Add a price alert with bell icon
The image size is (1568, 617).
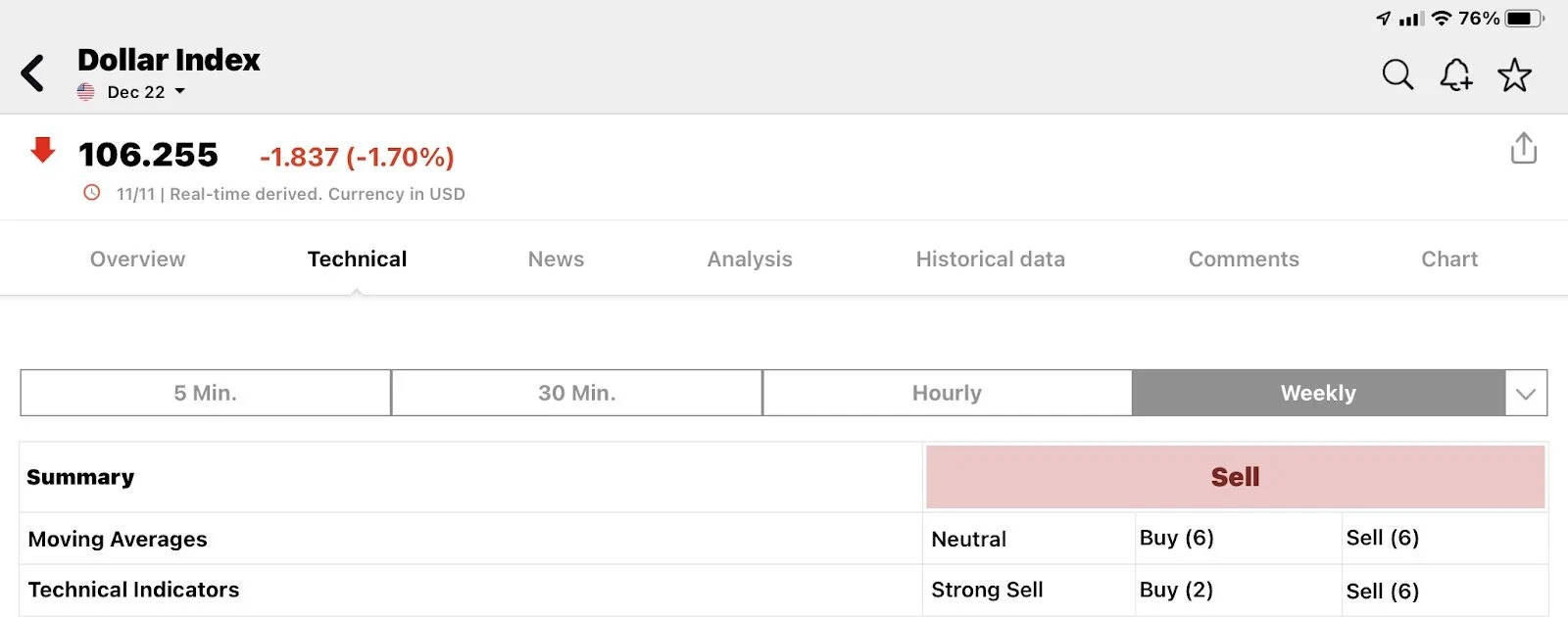[1455, 74]
